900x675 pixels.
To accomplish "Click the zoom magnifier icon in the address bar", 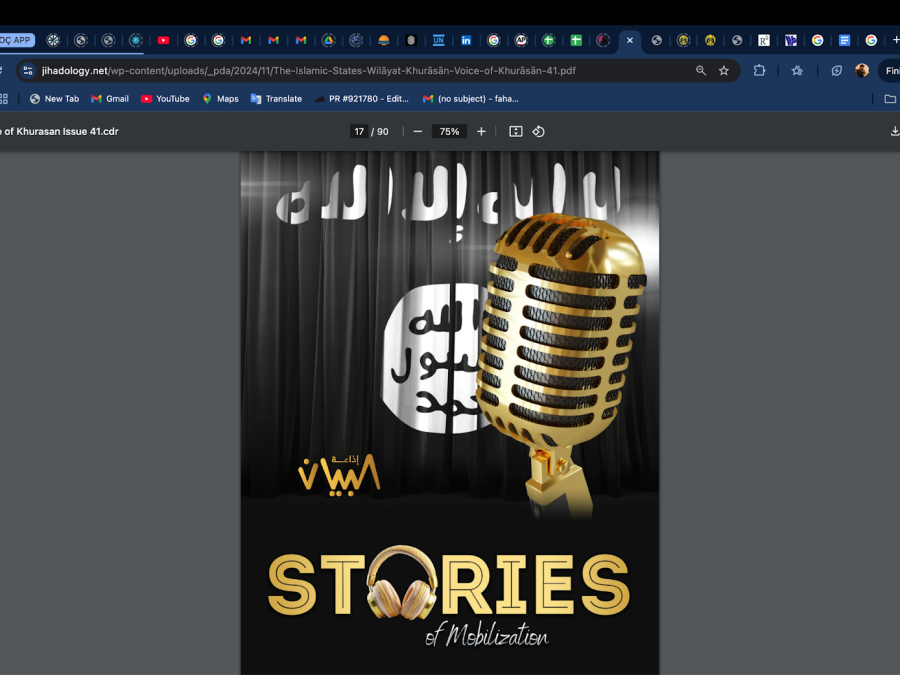I will [701, 71].
